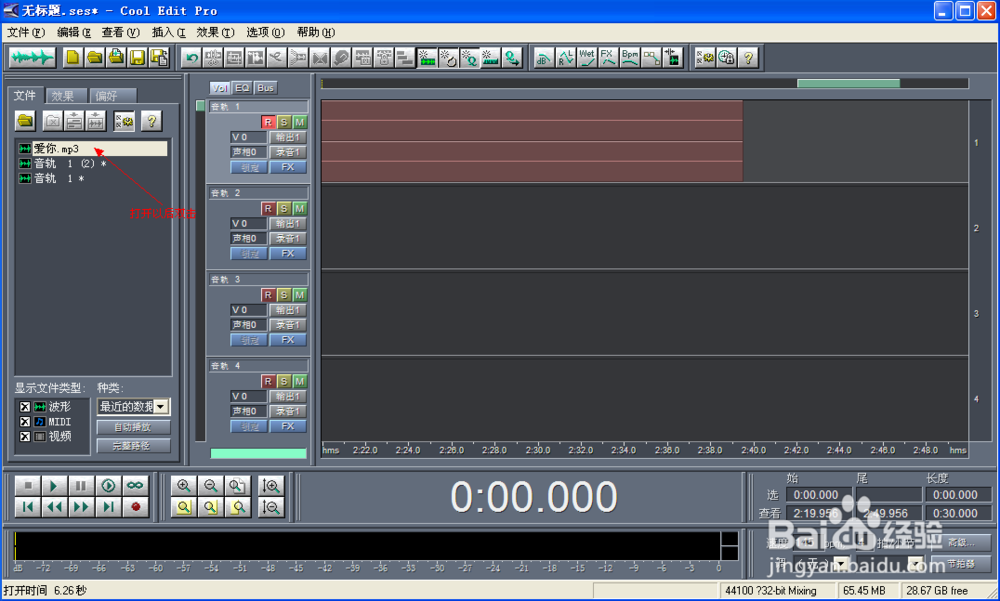
Task: Switch to the 效果 panel tab
Action: (x=64, y=96)
